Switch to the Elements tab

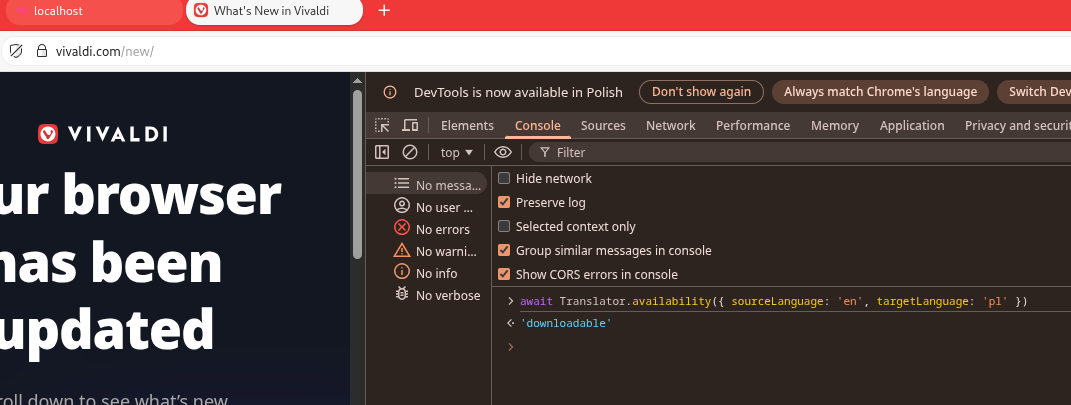click(467, 125)
